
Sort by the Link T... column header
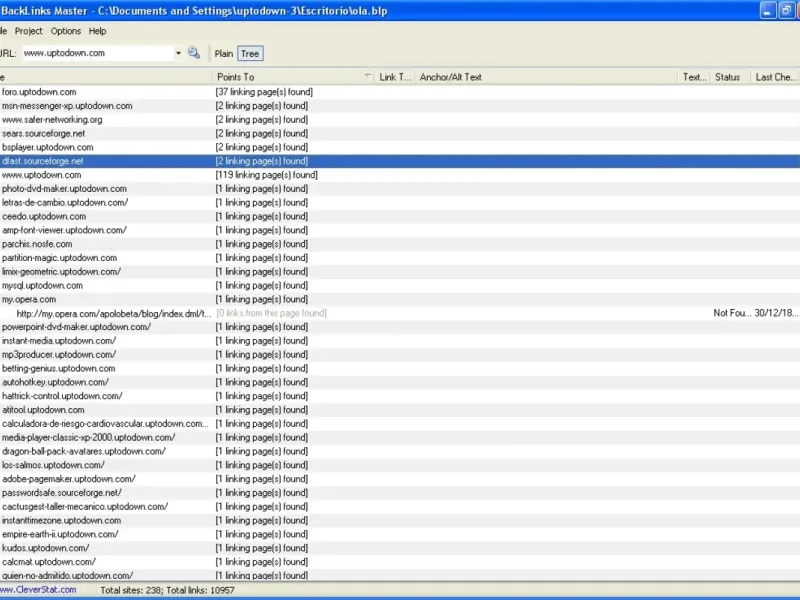pyautogui.click(x=395, y=77)
